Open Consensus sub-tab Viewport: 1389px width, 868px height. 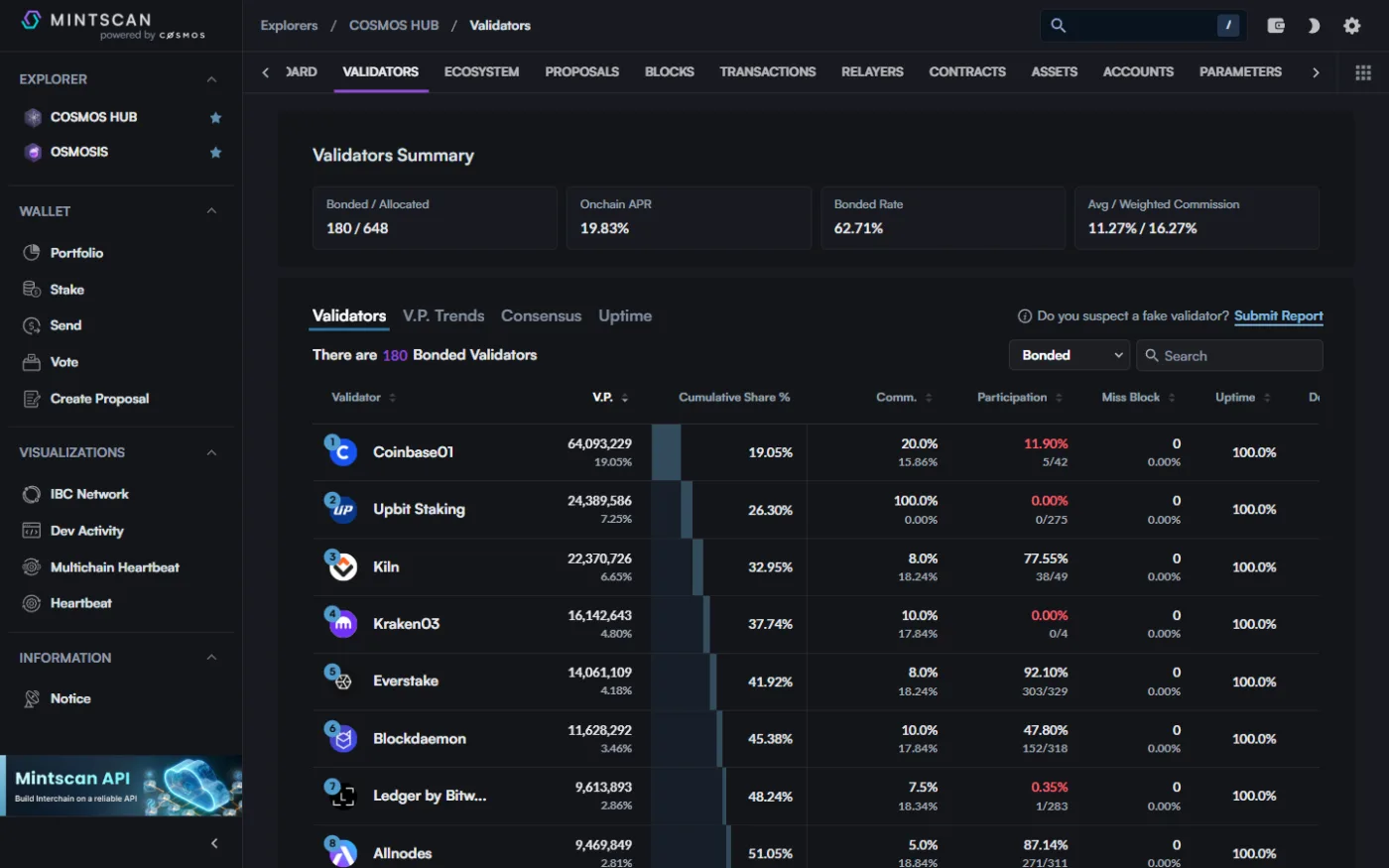[541, 315]
